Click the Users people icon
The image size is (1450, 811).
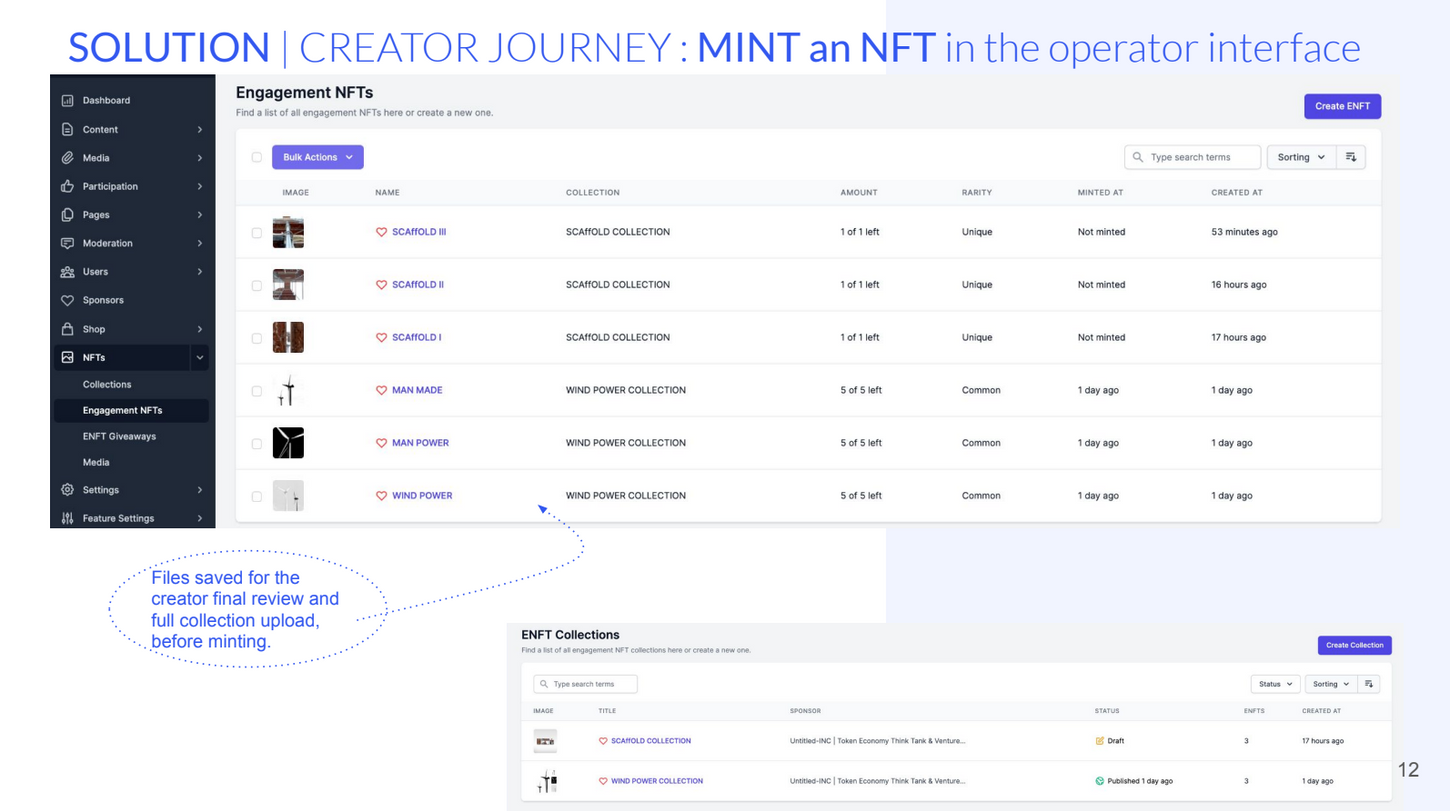(x=67, y=272)
